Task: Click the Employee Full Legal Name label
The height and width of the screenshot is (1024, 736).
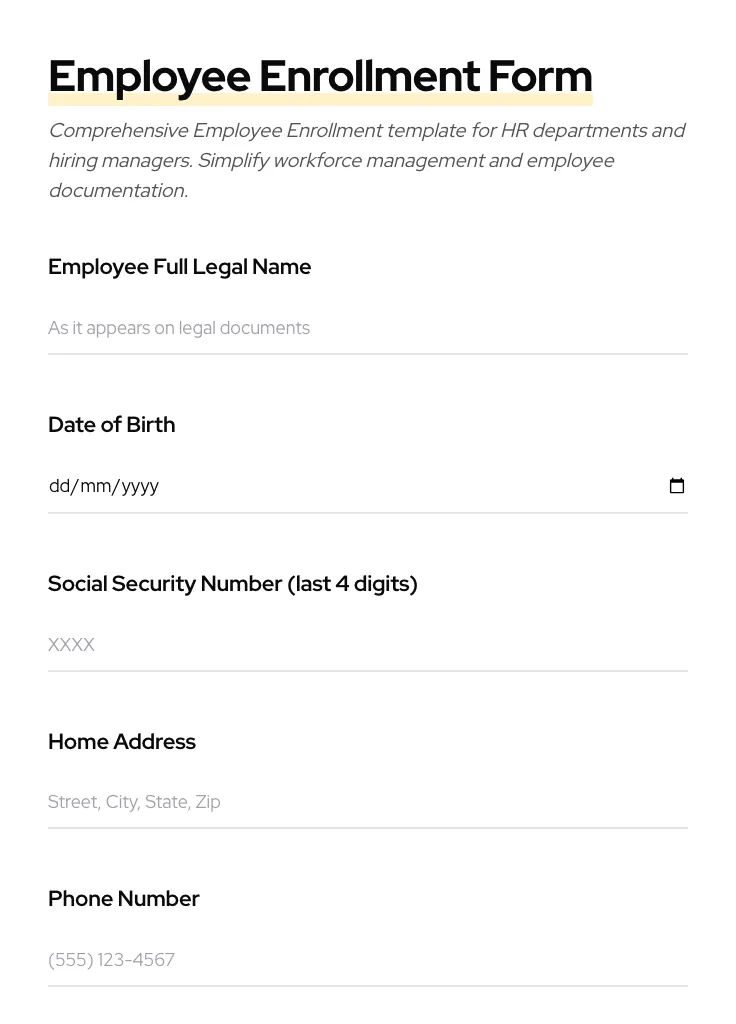Action: coord(179,267)
